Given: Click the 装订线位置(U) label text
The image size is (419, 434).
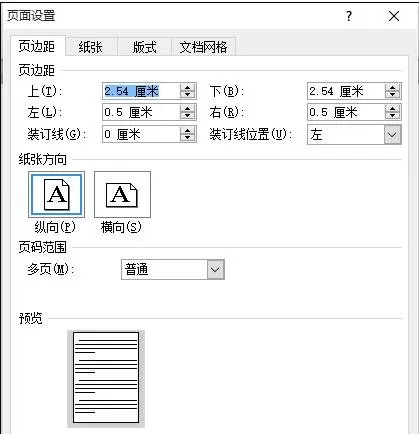Looking at the screenshot, I should pyautogui.click(x=251, y=134).
